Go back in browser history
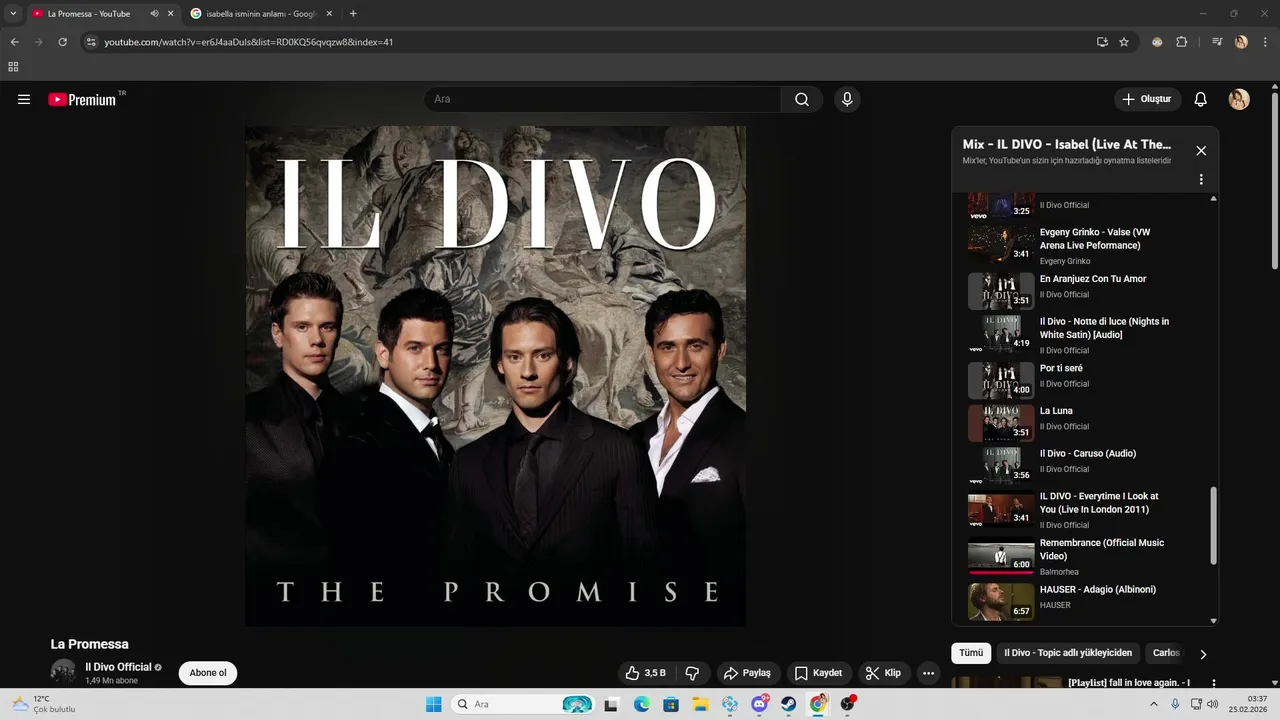The width and height of the screenshot is (1280, 720). point(14,42)
